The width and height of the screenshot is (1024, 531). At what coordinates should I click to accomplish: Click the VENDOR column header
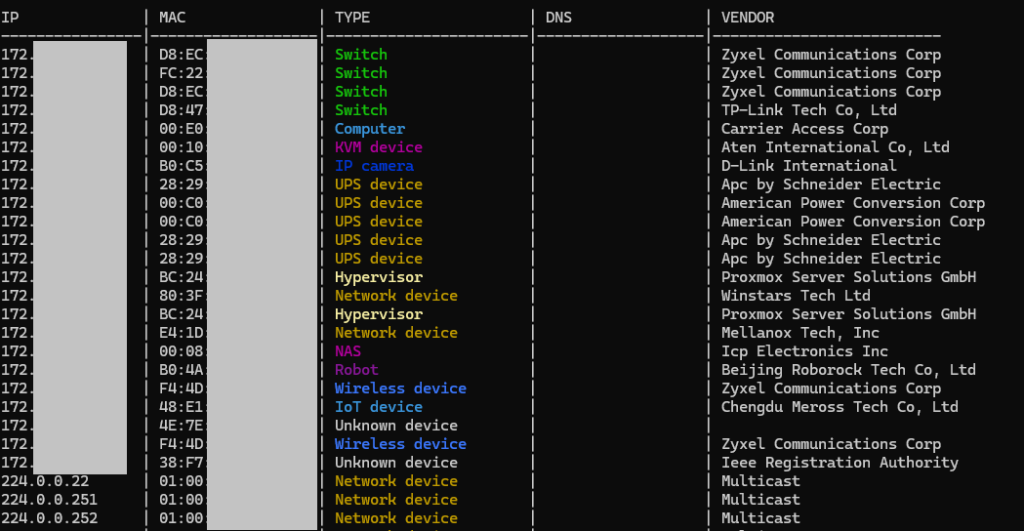[747, 18]
